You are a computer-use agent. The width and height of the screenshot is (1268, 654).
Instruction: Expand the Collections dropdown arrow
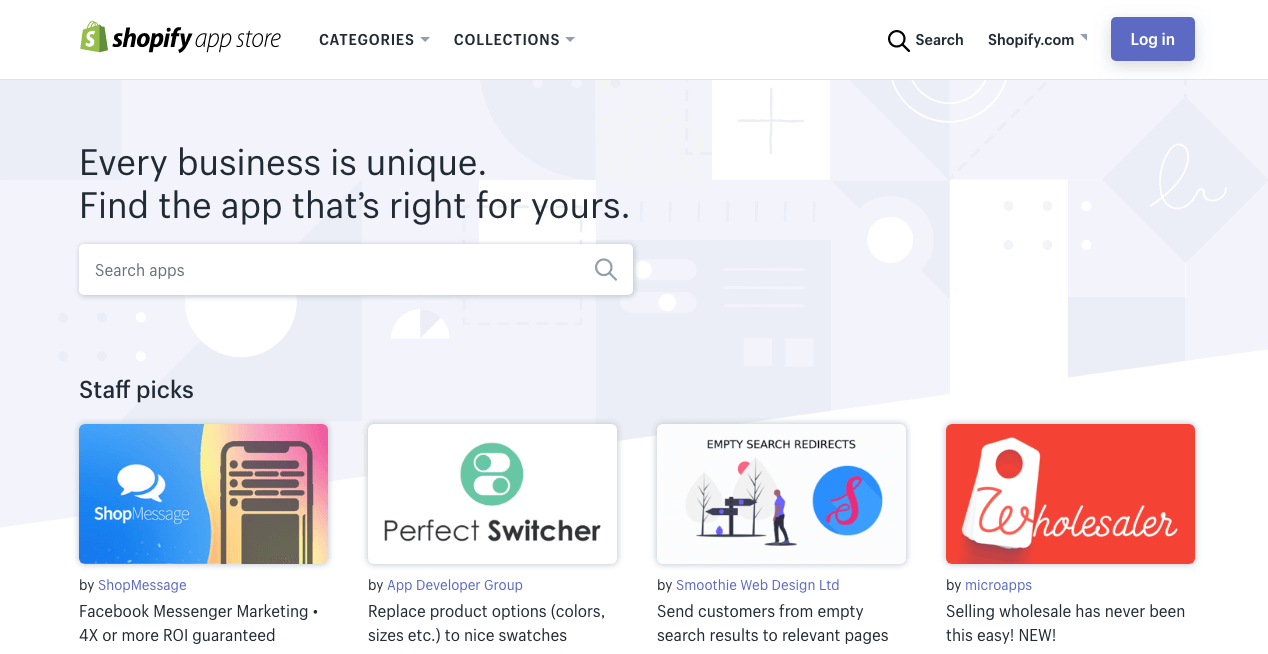tap(570, 40)
